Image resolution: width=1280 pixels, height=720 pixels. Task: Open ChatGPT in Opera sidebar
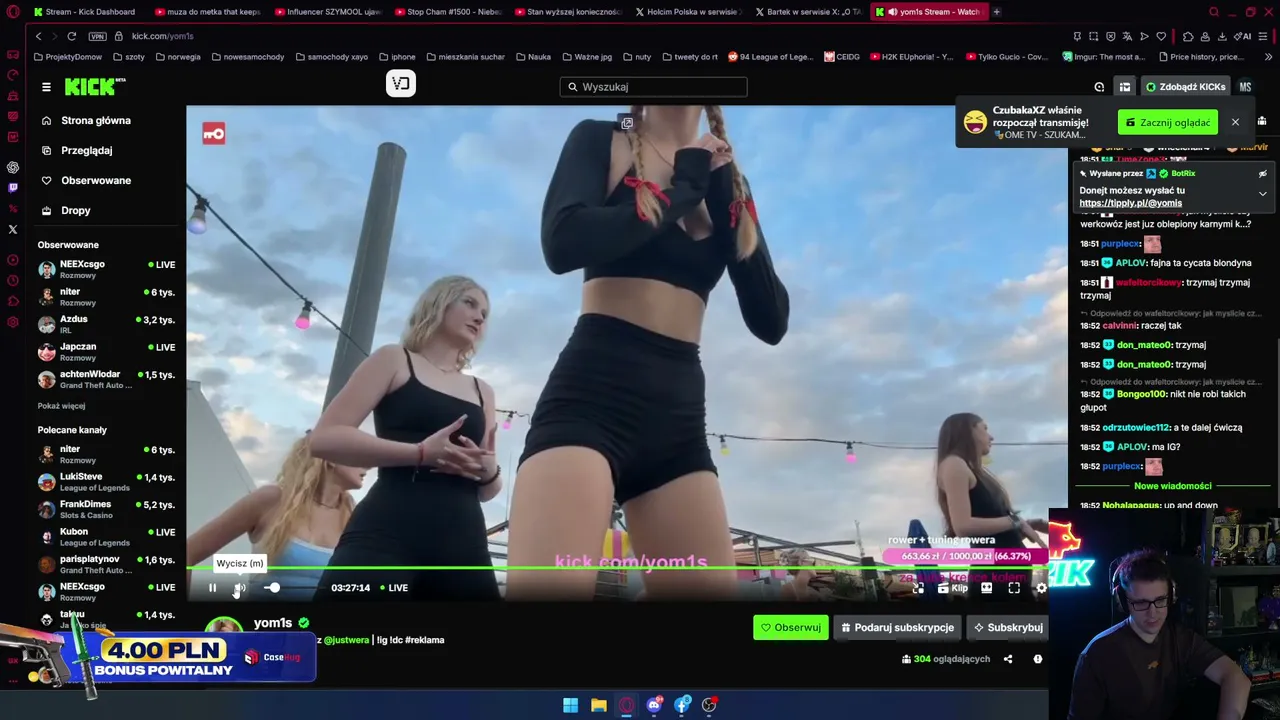pos(13,167)
